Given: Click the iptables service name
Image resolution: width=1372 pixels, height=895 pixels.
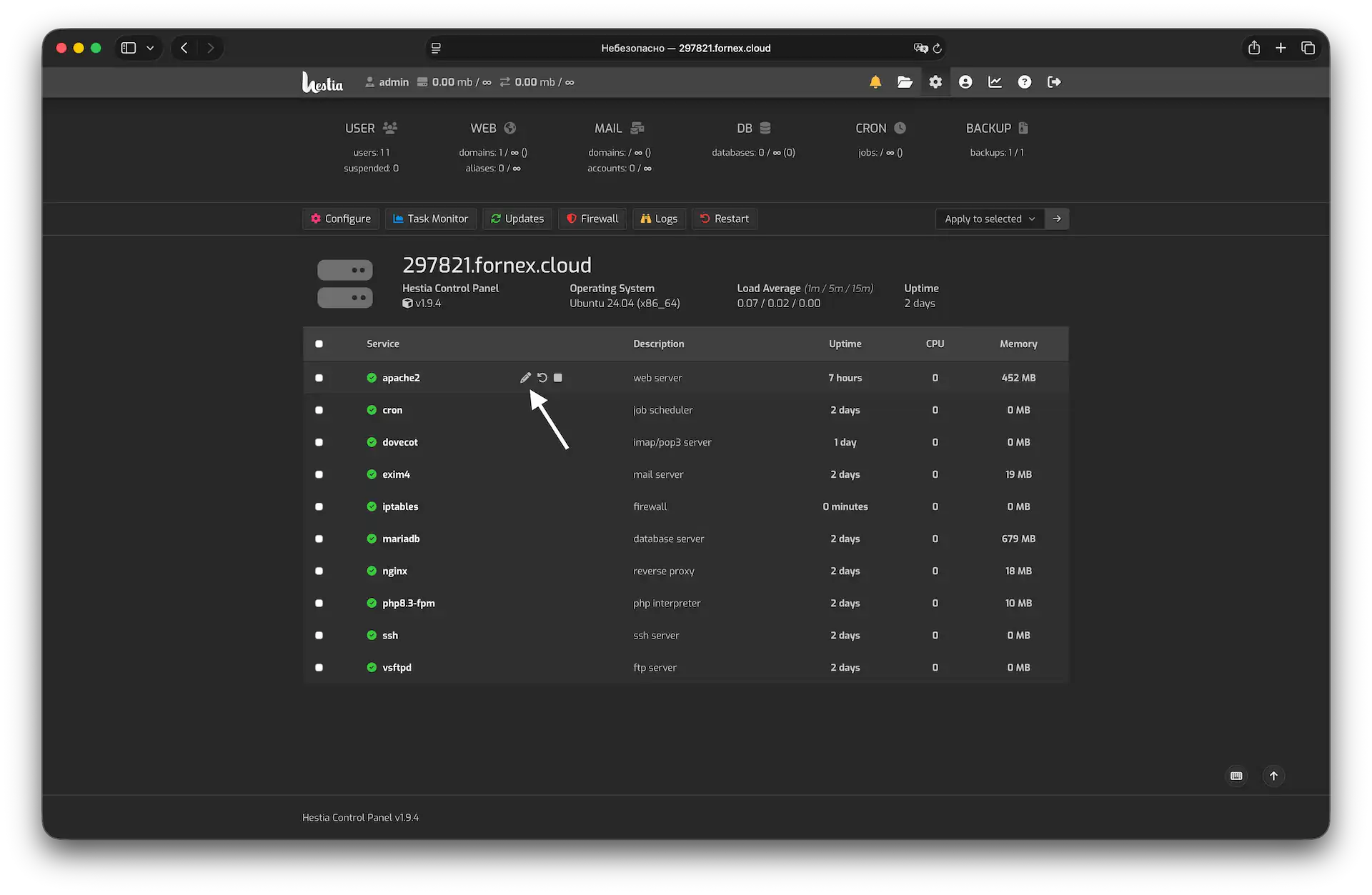Looking at the screenshot, I should pyautogui.click(x=400, y=506).
